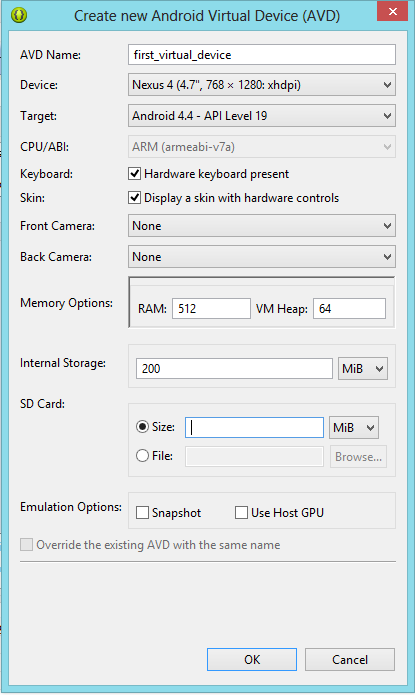Select the SD Card Size radio button
The width and height of the screenshot is (415, 695).
tap(142, 427)
